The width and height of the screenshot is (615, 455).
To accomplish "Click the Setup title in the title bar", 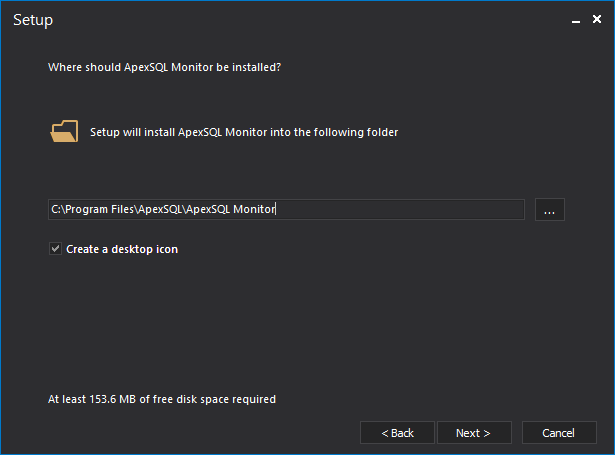I will [x=33, y=20].
